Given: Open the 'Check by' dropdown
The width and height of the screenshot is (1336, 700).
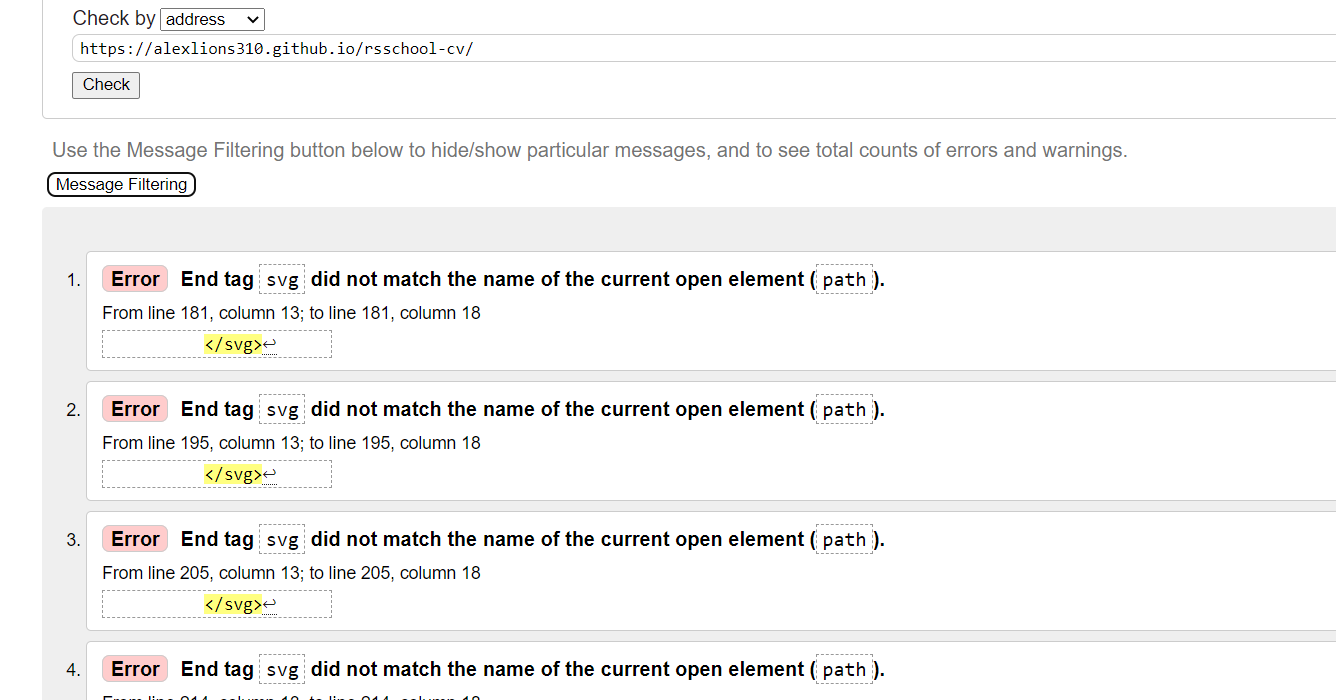Looking at the screenshot, I should click(212, 19).
